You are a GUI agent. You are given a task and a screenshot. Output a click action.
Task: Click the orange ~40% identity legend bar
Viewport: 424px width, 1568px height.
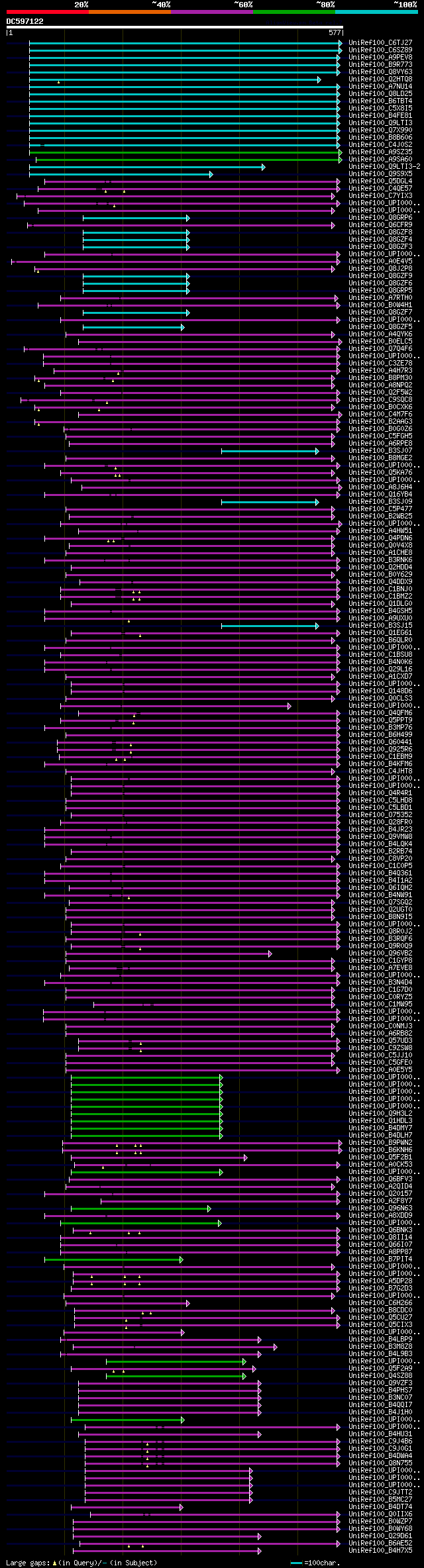[129, 12]
